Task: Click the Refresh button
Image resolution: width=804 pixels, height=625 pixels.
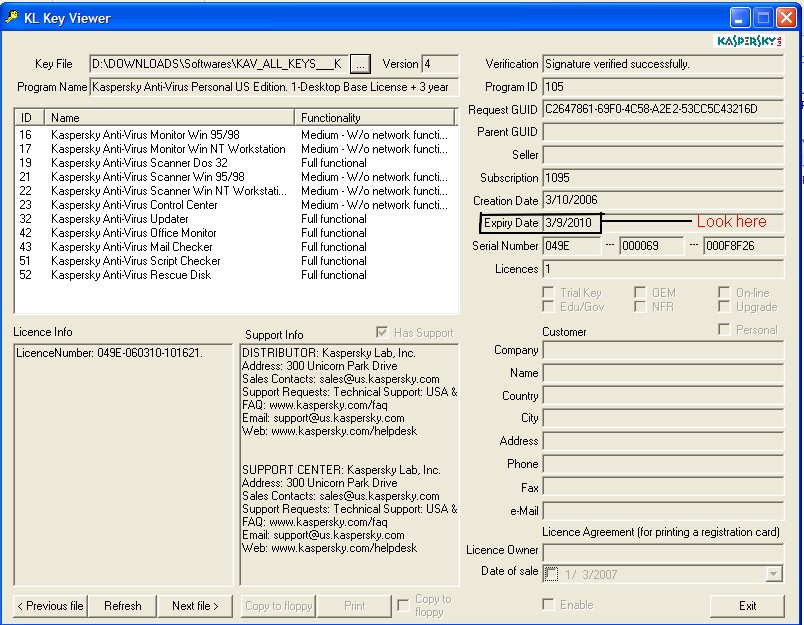Action: [123, 606]
